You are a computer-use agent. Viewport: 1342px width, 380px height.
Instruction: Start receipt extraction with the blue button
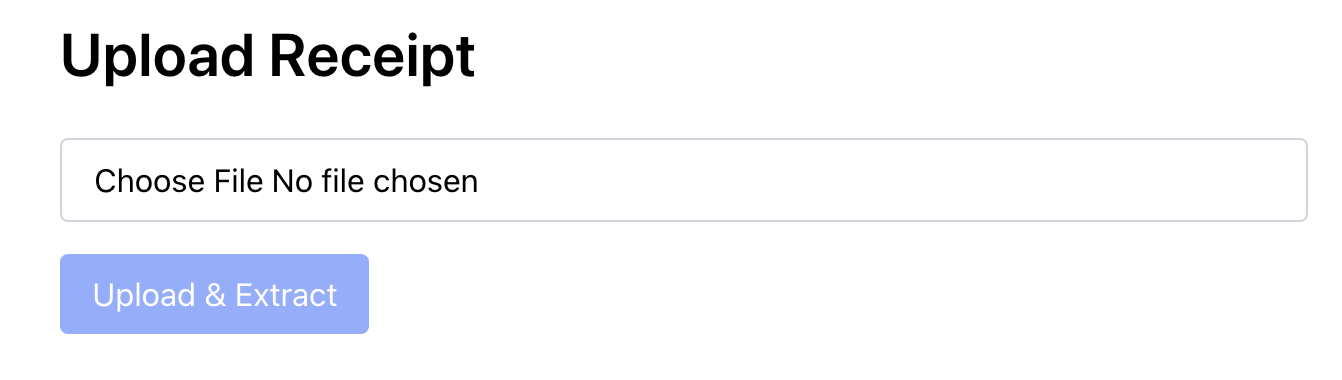214,294
